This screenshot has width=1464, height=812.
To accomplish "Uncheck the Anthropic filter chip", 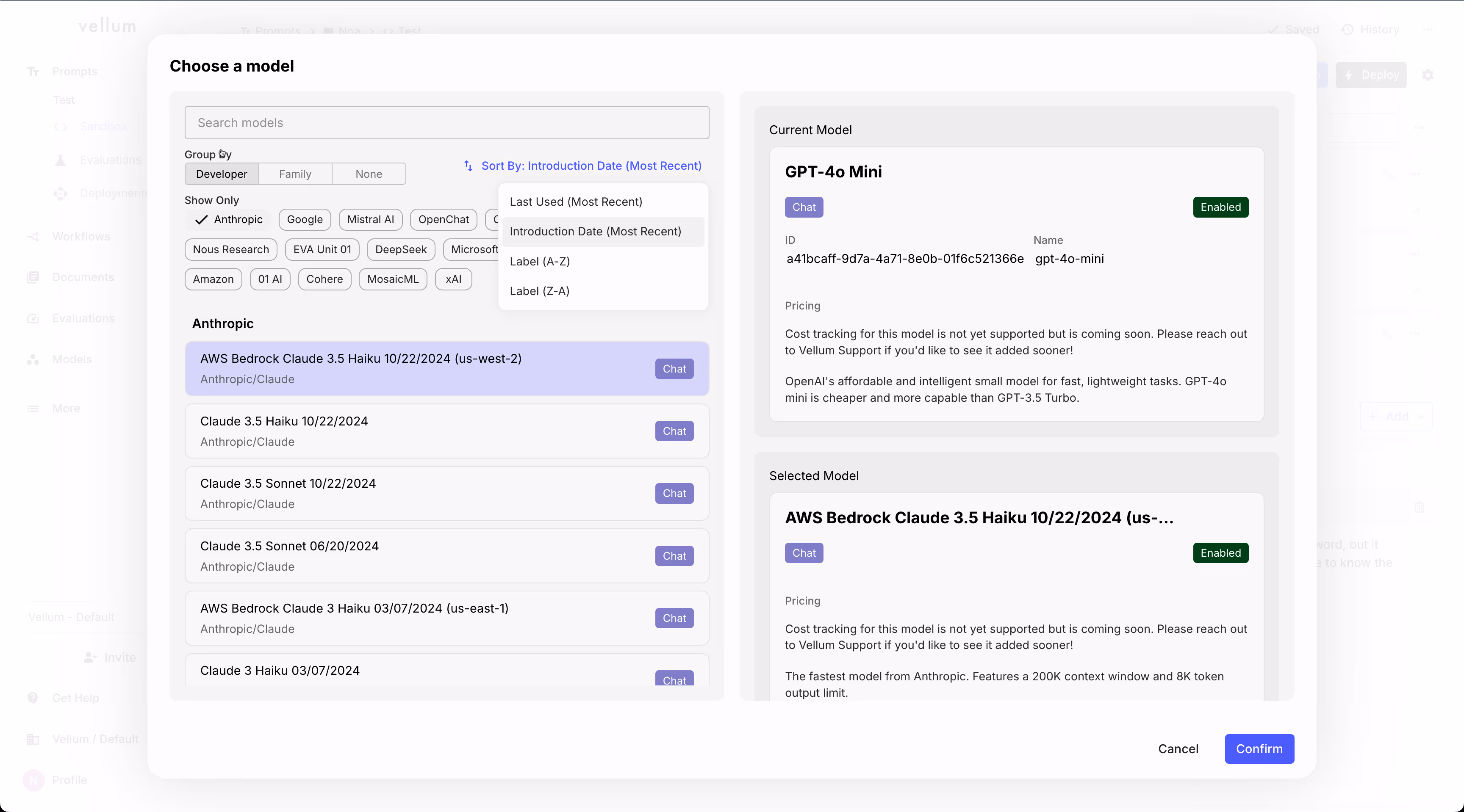I will 229,220.
